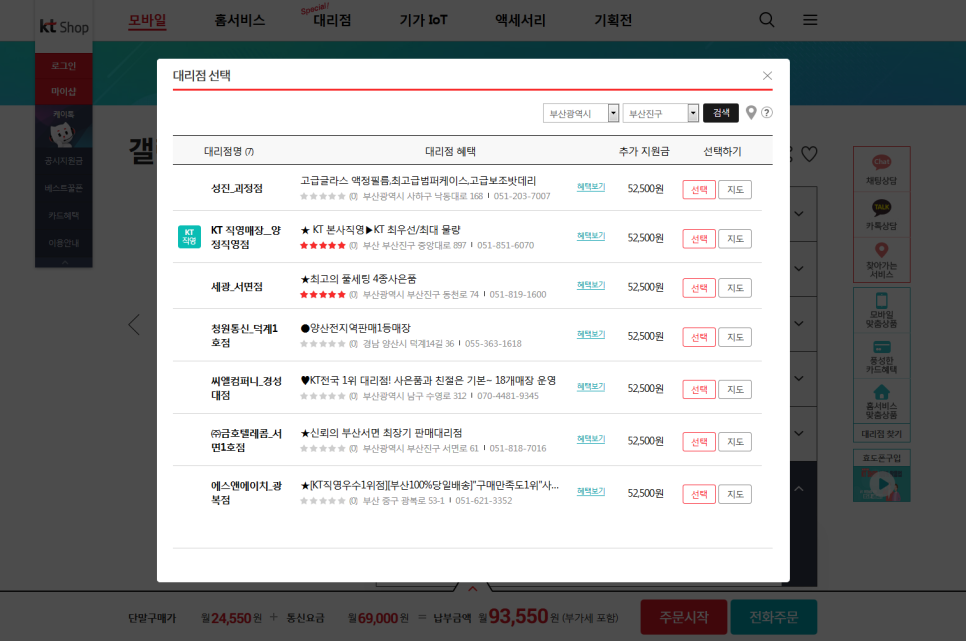Open the 부산진구 district dropdown
Image resolution: width=966 pixels, height=641 pixels.
tap(660, 113)
